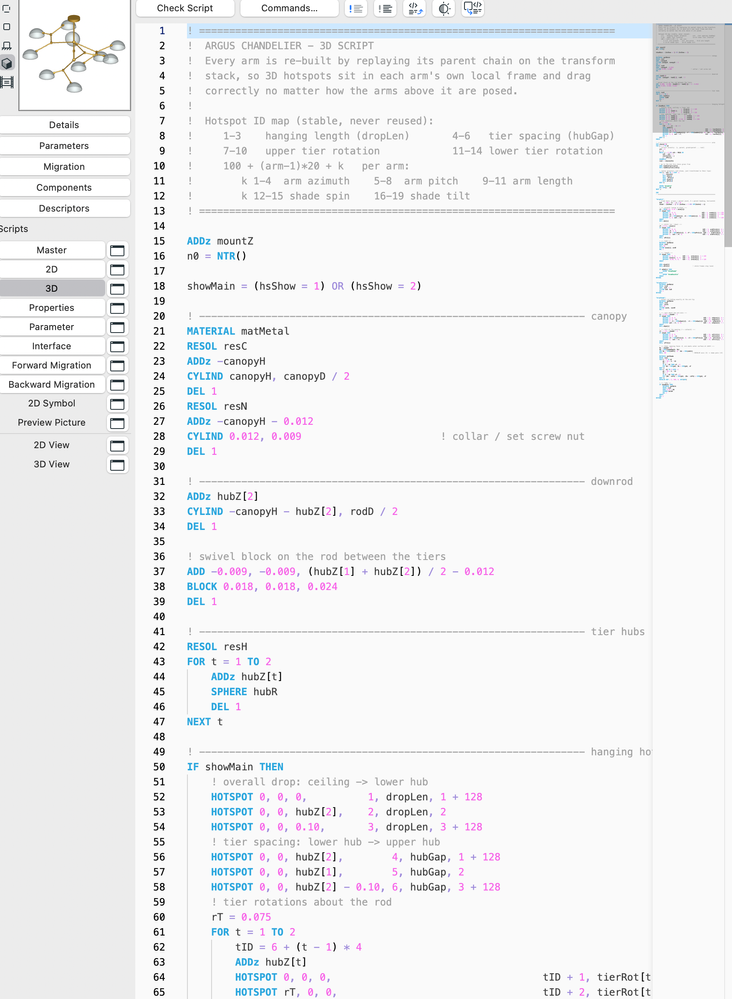Open 2D View in separate window icon
Viewport: 732px width, 999px height.
[x=117, y=445]
